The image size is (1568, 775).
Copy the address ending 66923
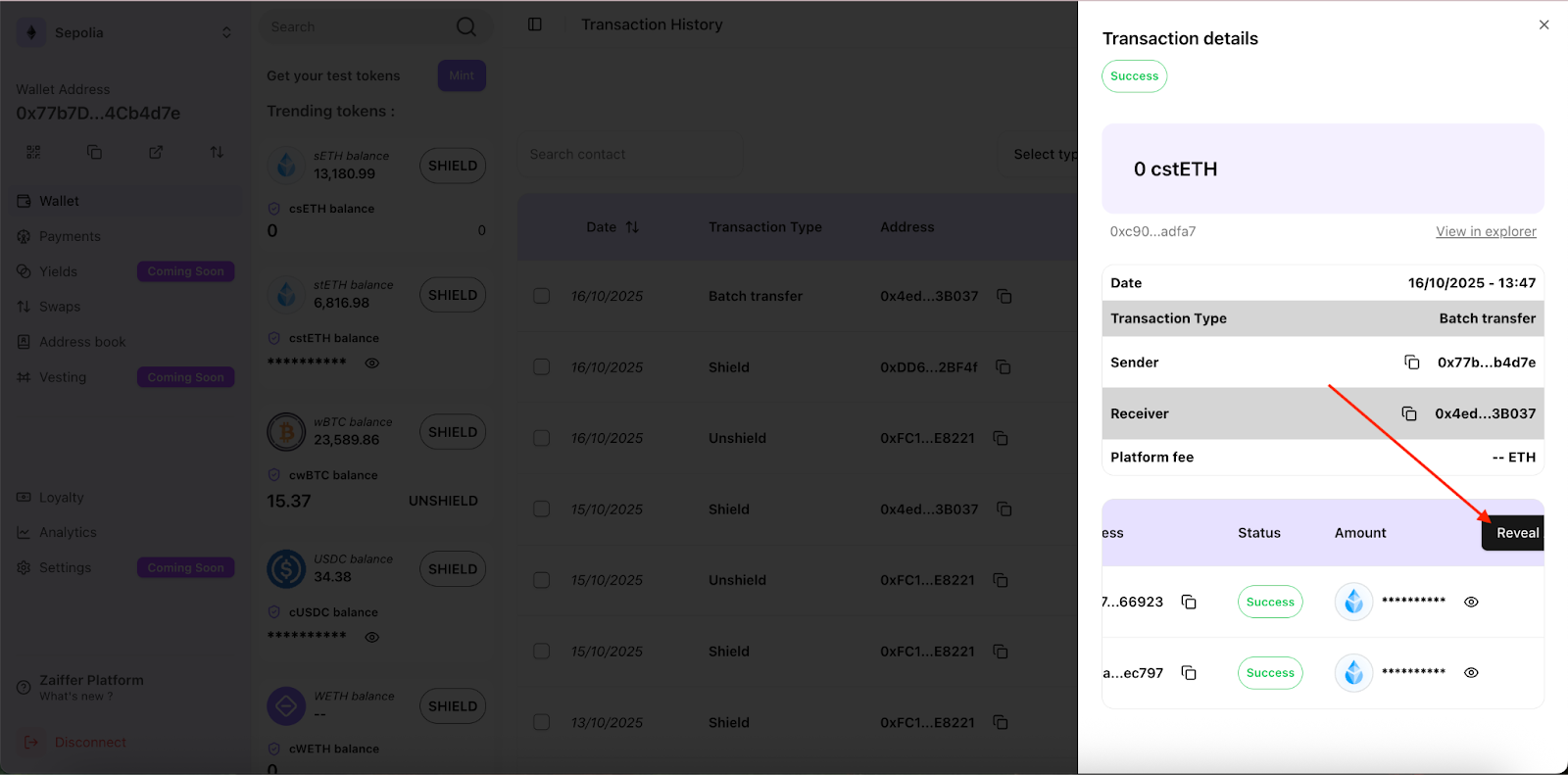[1189, 602]
